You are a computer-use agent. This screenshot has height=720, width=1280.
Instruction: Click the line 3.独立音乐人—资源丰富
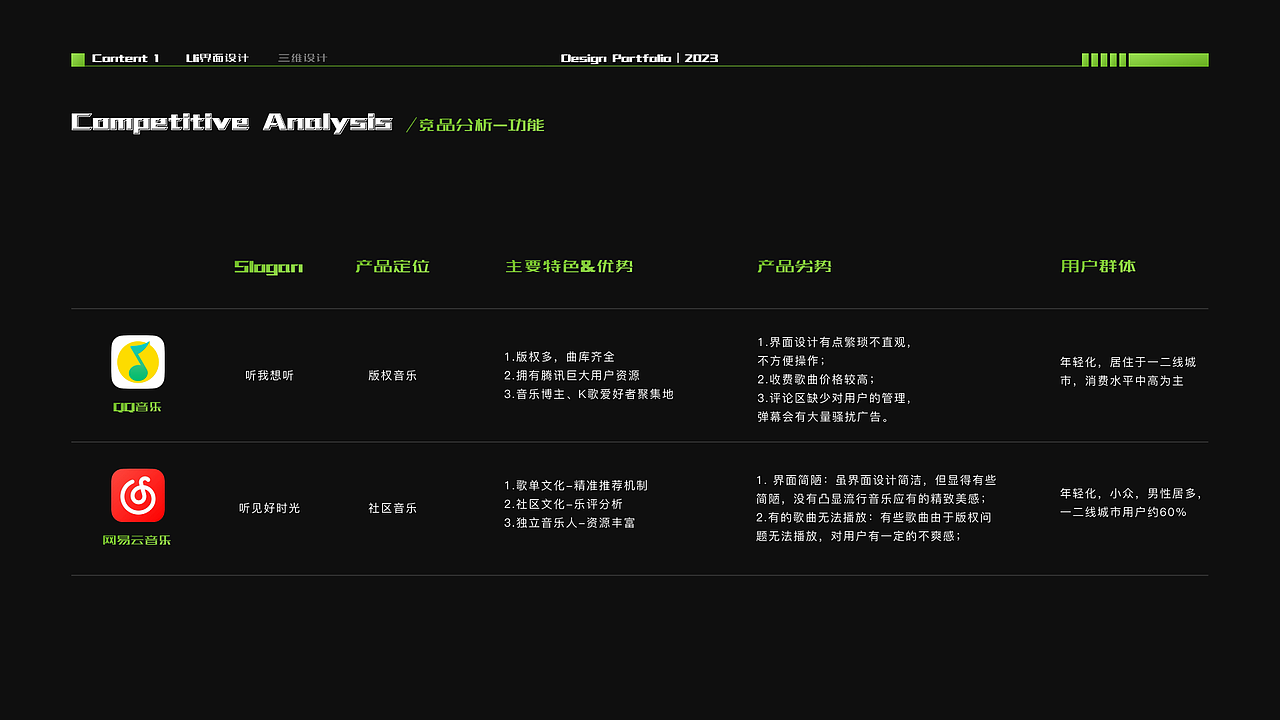coord(569,524)
